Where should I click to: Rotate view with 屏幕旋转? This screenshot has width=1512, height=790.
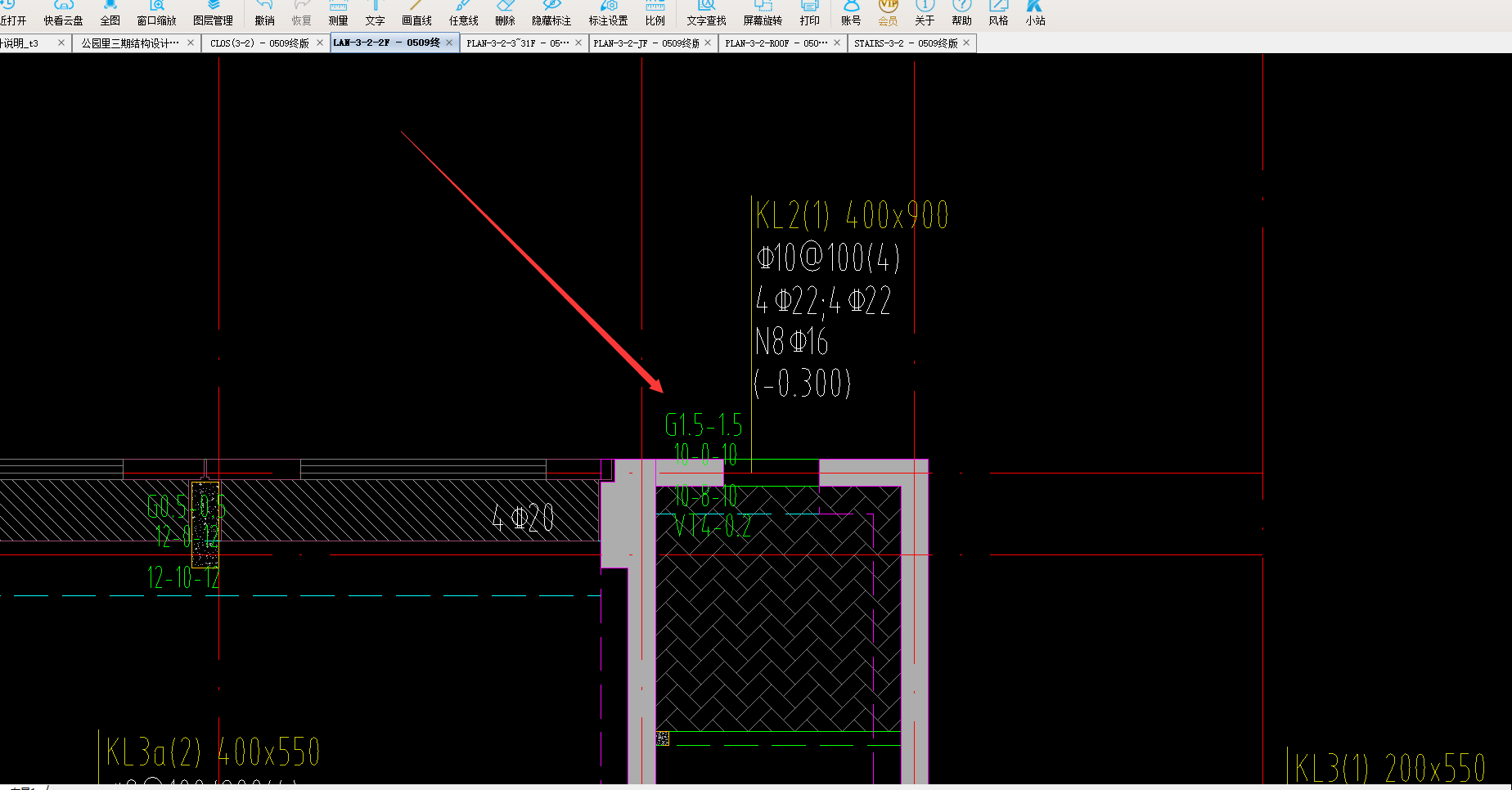click(x=763, y=13)
